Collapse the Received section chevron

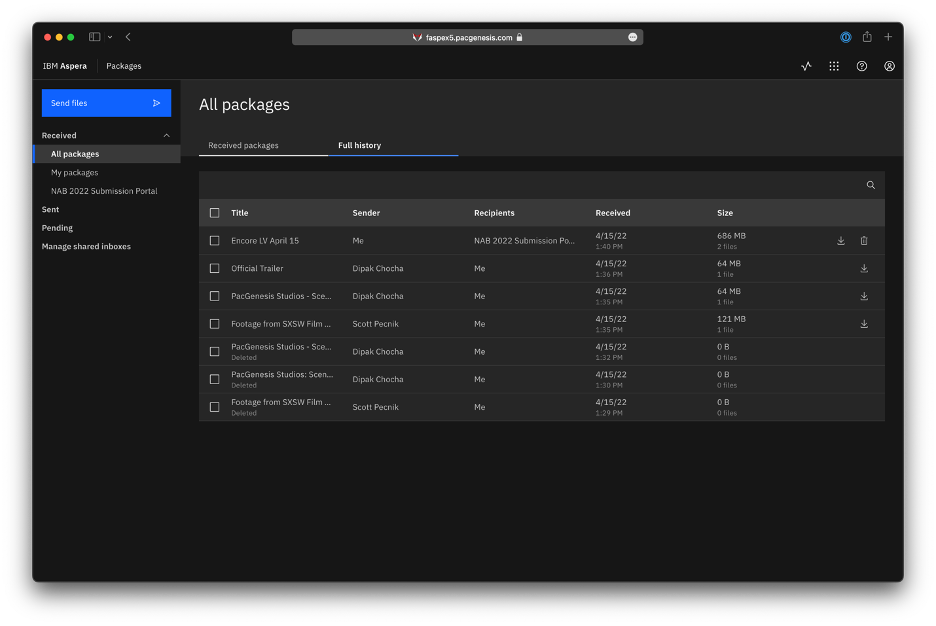click(167, 135)
